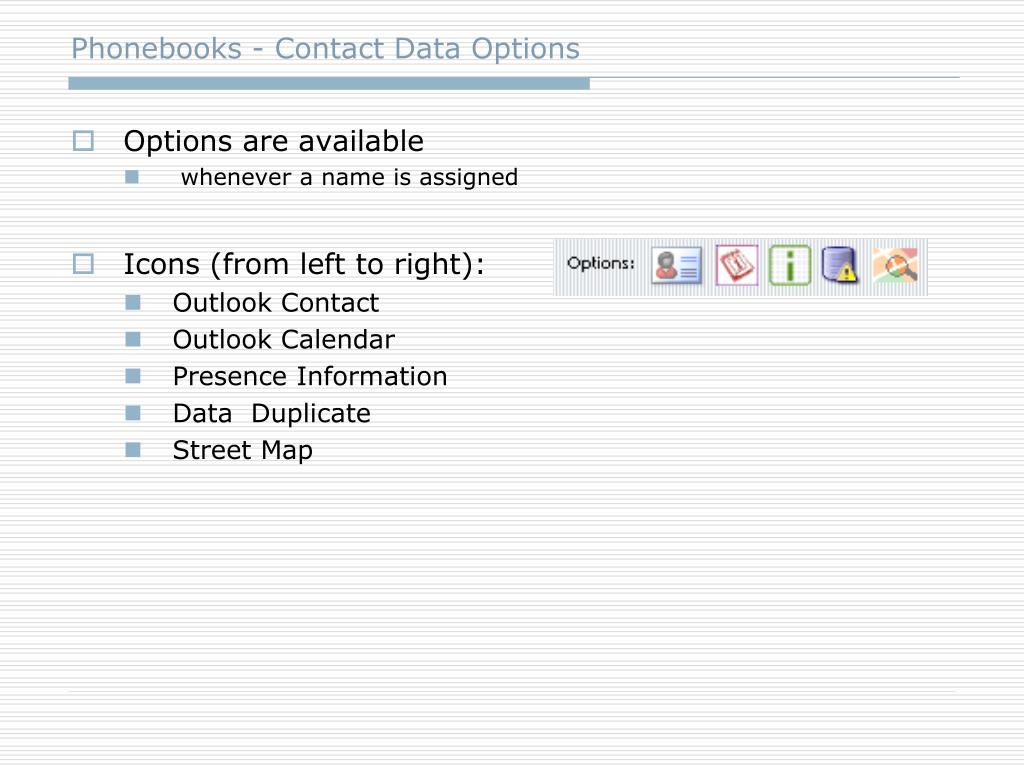Click the Outlook Contact option icon
The image size is (1024, 768).
677,266
